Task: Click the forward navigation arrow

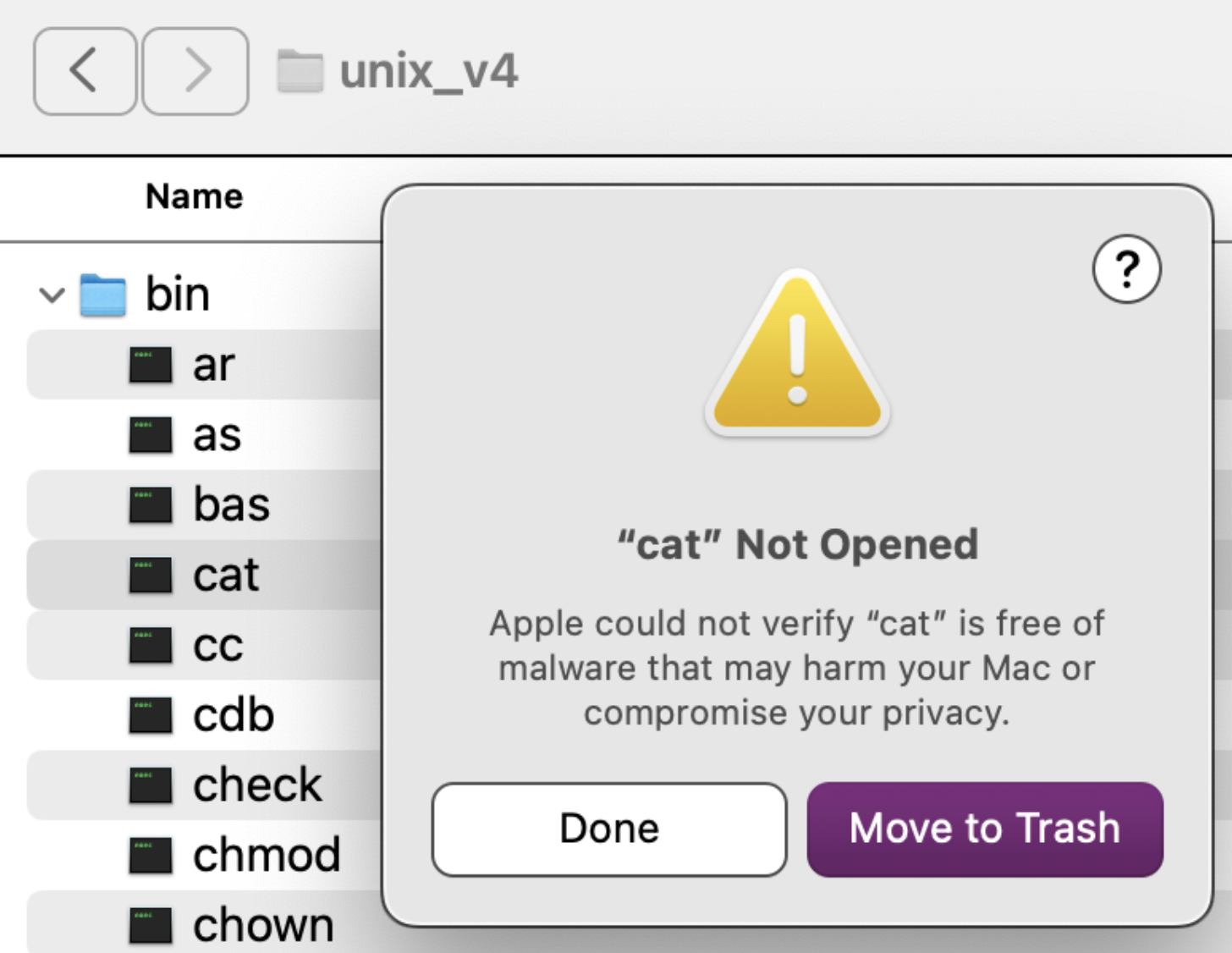Action: pyautogui.click(x=195, y=70)
